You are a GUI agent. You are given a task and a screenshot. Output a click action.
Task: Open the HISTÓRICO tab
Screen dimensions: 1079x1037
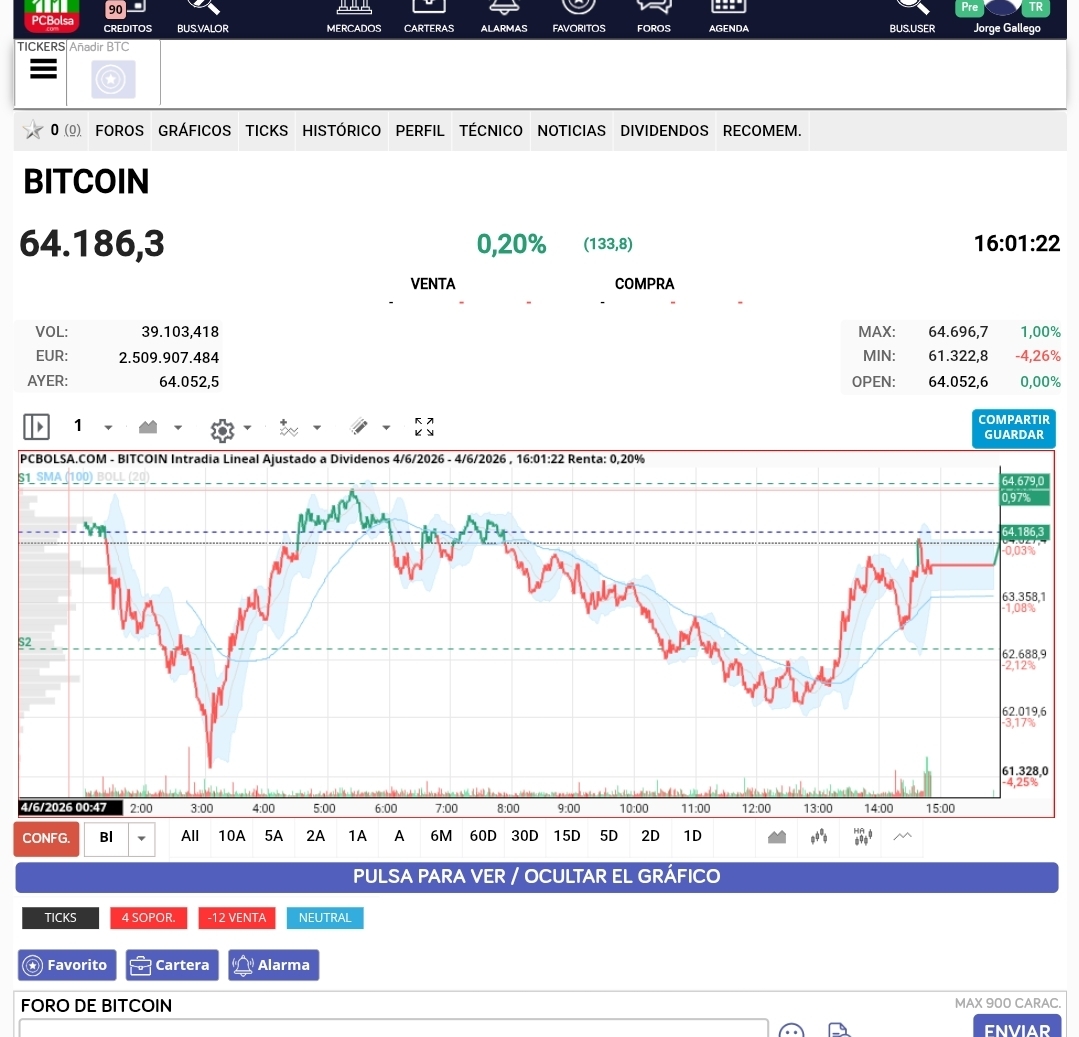coord(341,131)
